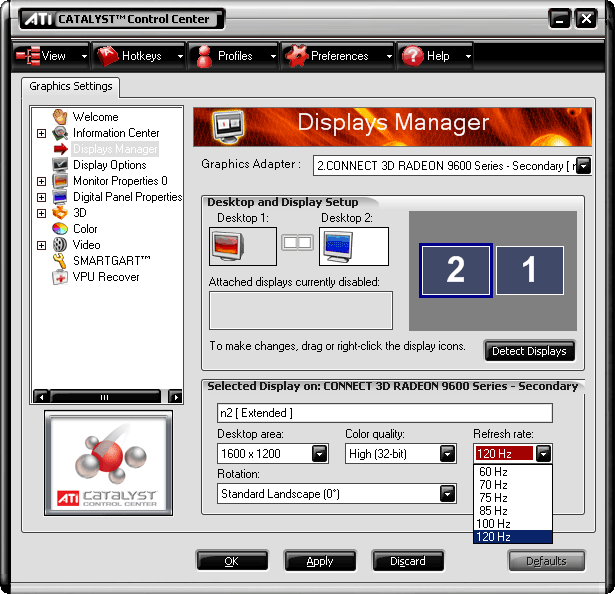Close the Catalyst Control Center window

[586, 19]
